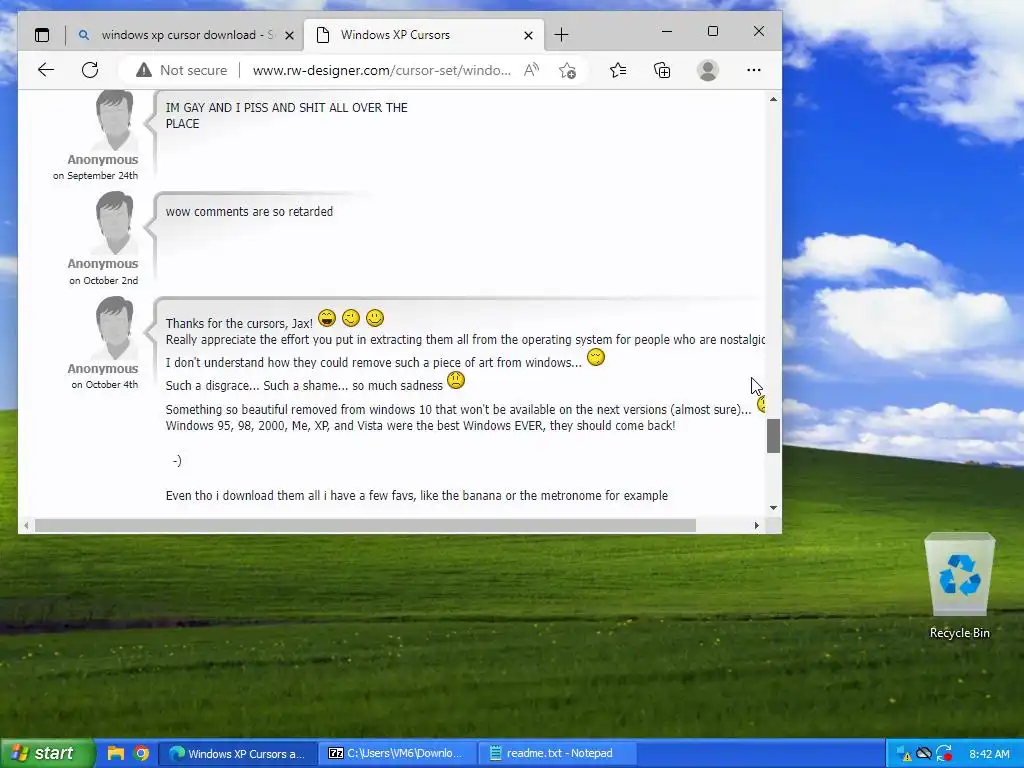Maximize the Edge browser window

click(x=713, y=31)
